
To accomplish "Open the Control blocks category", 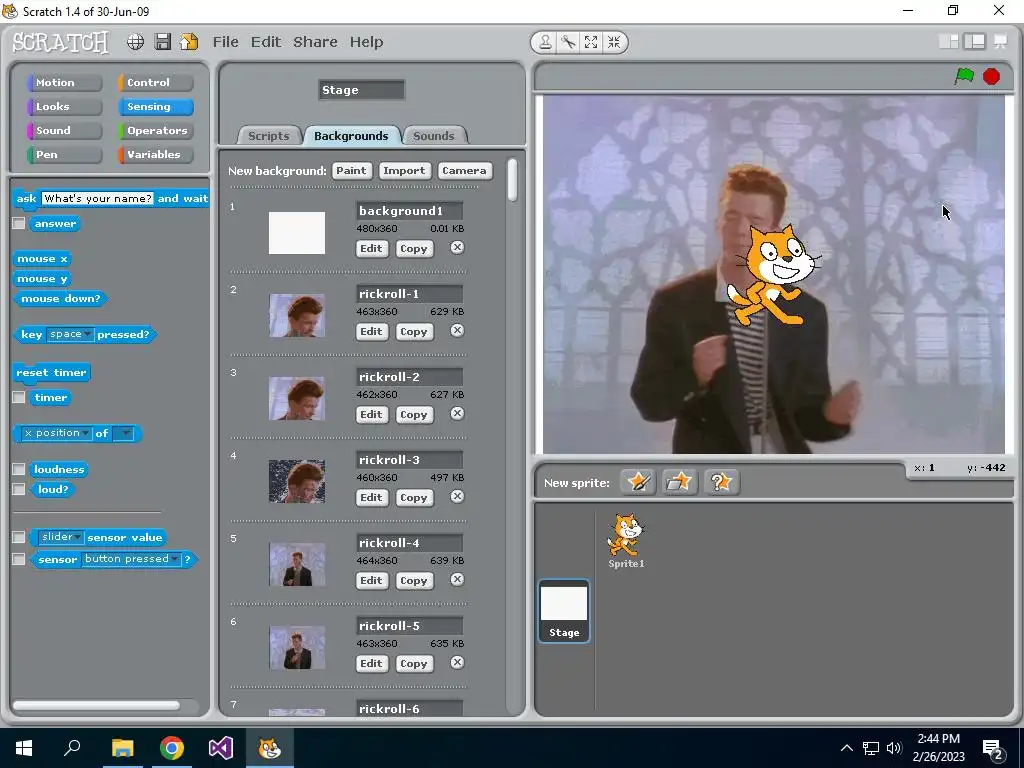I will (x=155, y=82).
